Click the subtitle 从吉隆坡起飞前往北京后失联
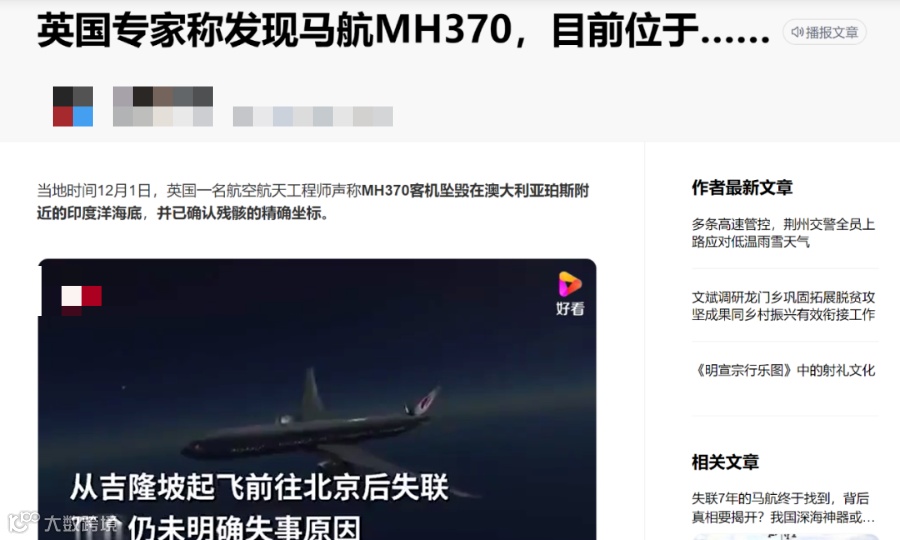 point(259,487)
